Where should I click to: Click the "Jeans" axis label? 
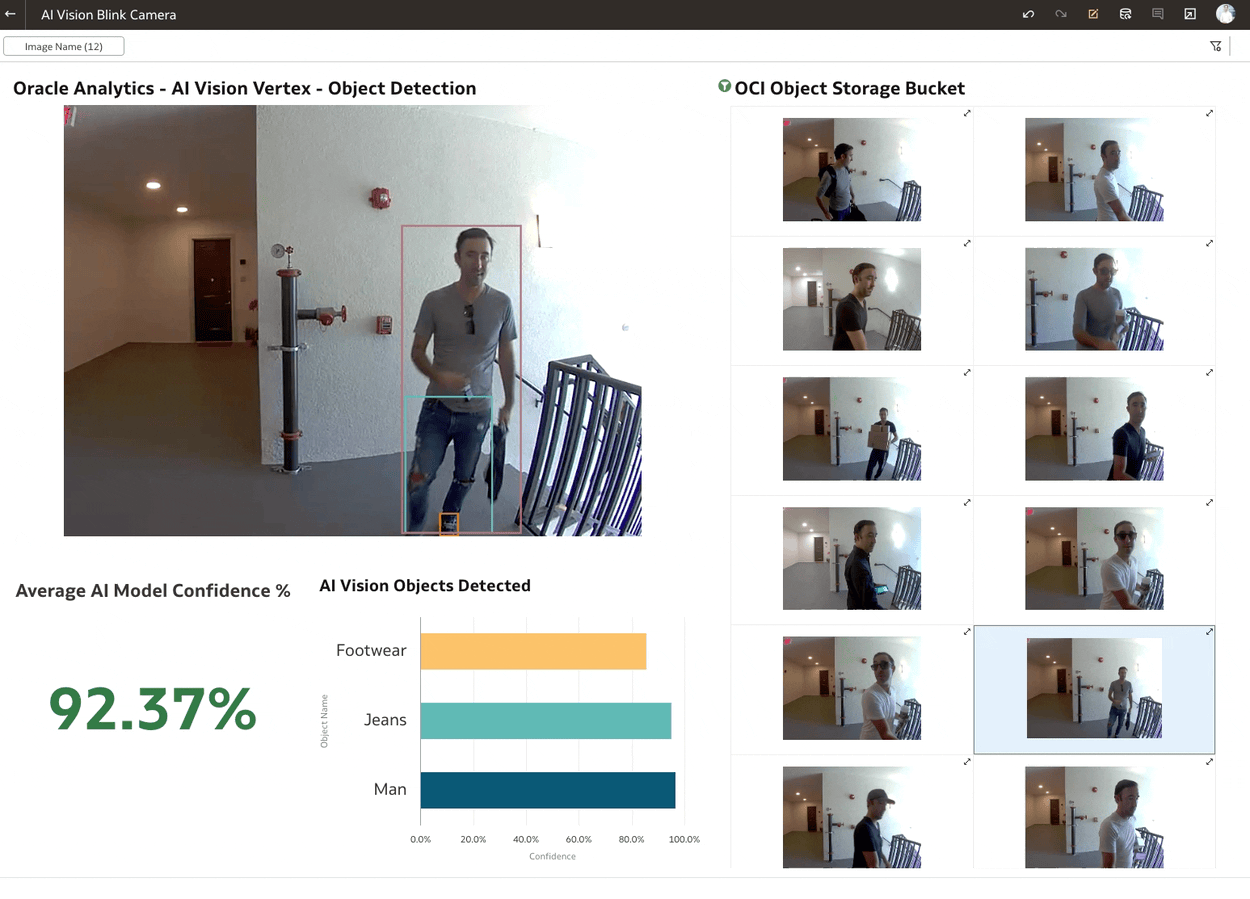coord(385,720)
